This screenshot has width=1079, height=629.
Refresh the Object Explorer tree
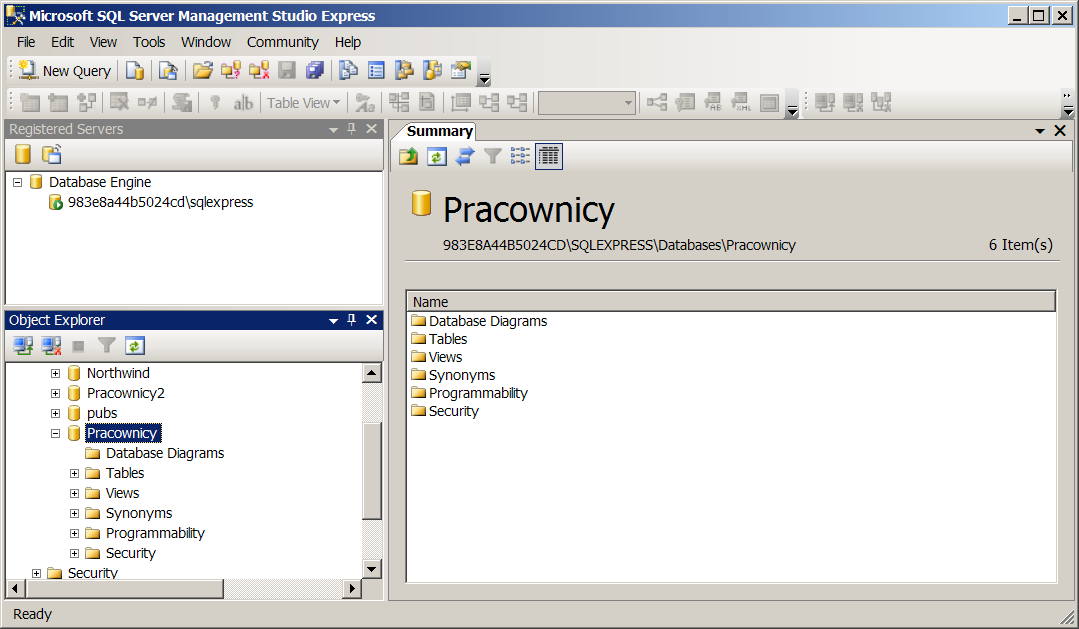[135, 345]
